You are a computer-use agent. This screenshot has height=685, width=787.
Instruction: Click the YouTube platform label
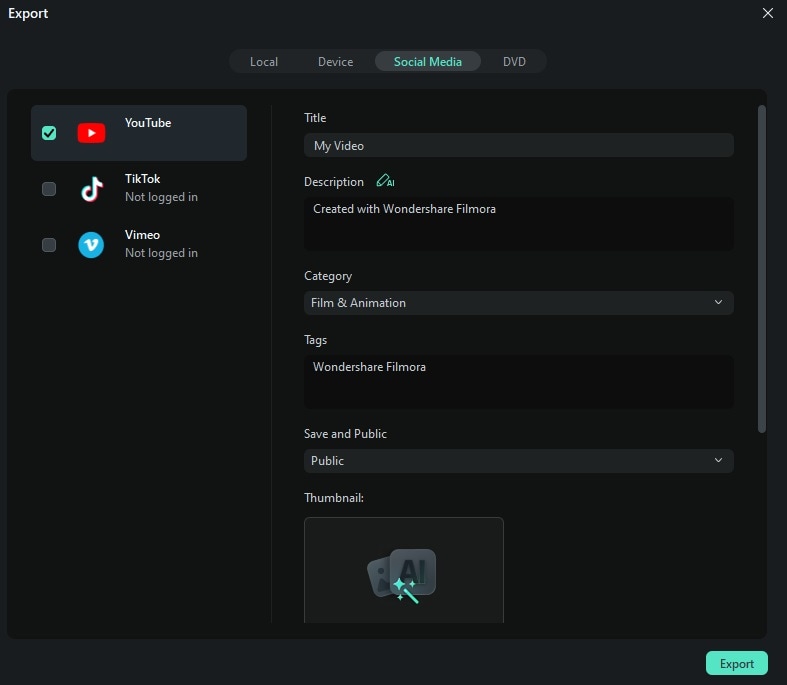pos(148,123)
